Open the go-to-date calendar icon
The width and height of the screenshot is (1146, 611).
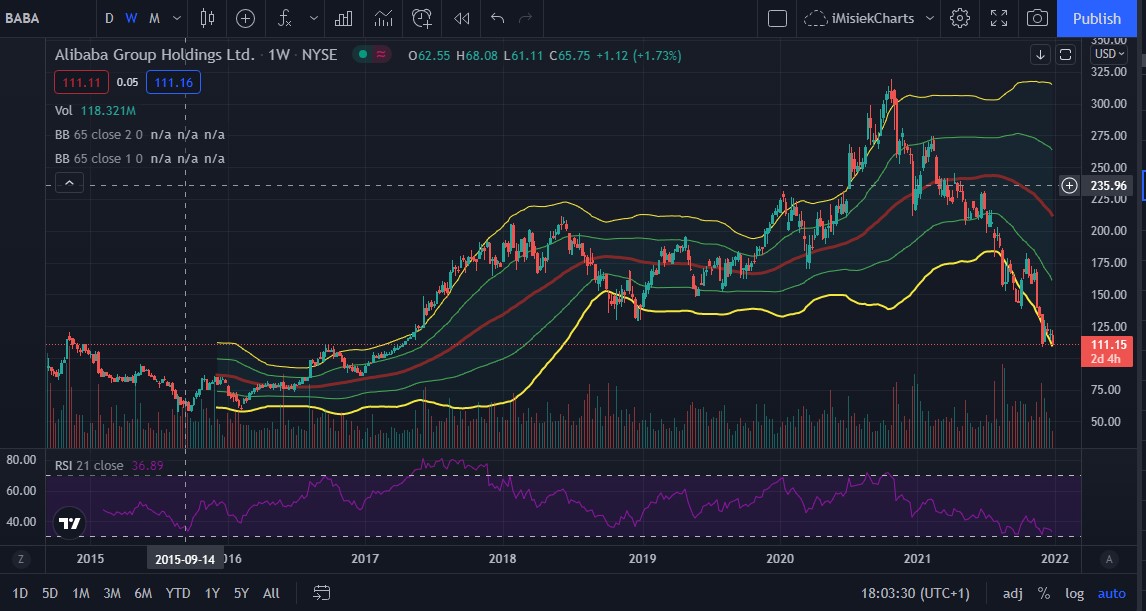point(322,593)
